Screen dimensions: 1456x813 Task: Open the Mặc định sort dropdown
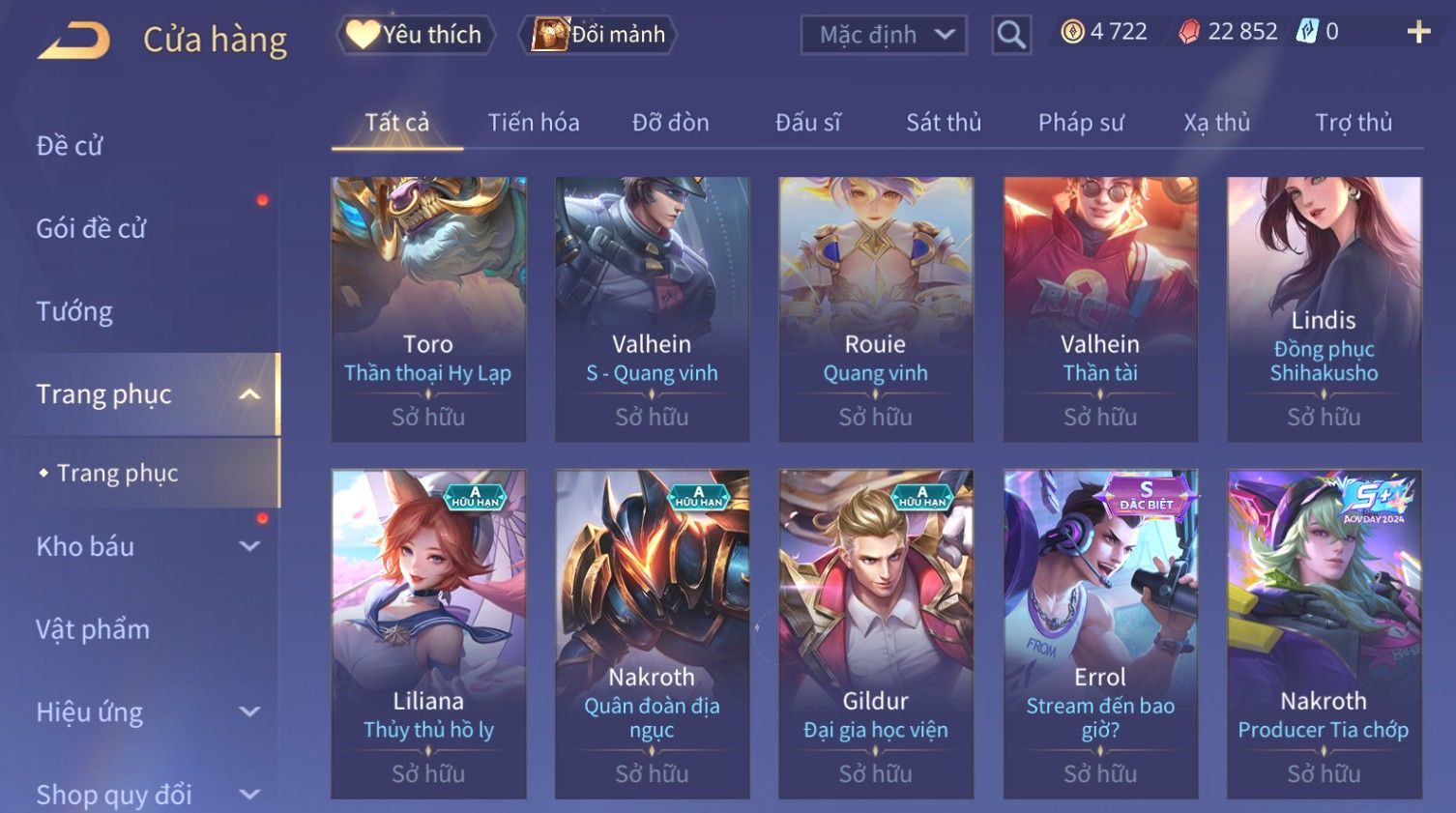pos(884,35)
